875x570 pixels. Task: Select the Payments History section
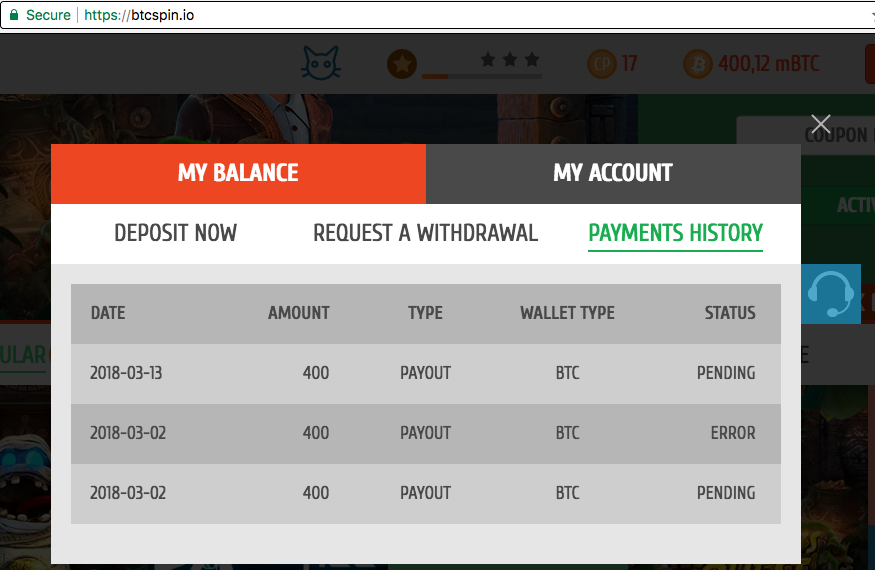point(675,234)
